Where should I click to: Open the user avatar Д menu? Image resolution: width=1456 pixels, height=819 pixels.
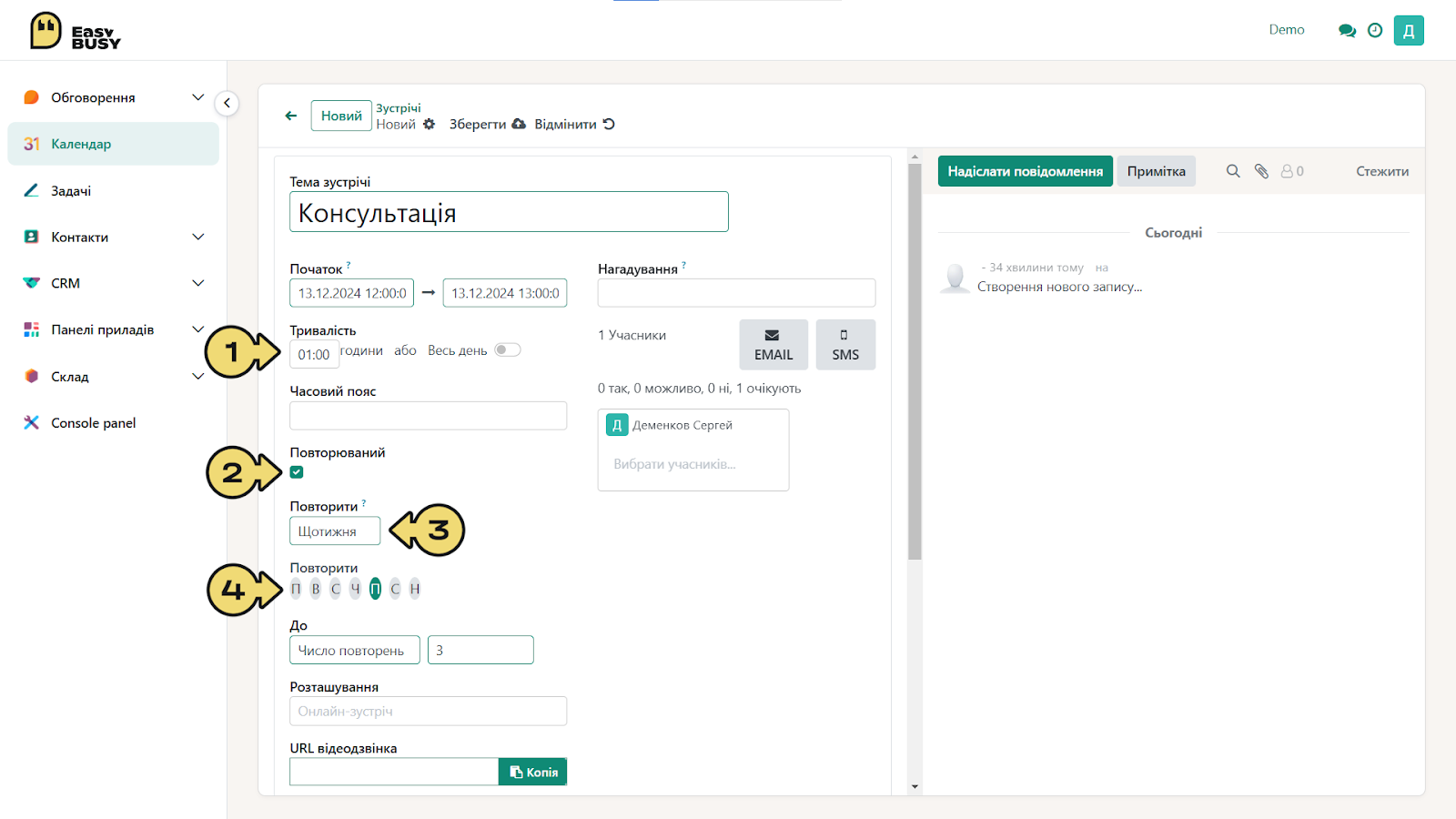(x=1409, y=30)
